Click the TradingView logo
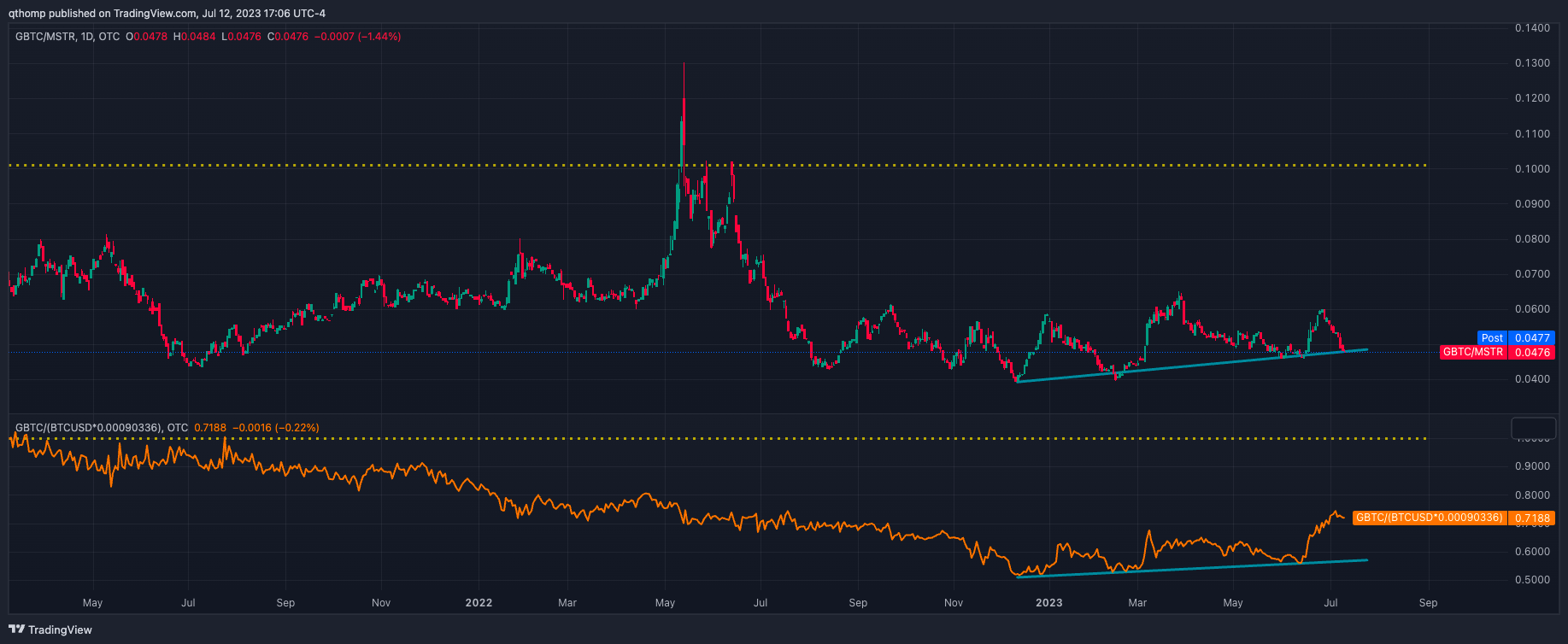 50,629
